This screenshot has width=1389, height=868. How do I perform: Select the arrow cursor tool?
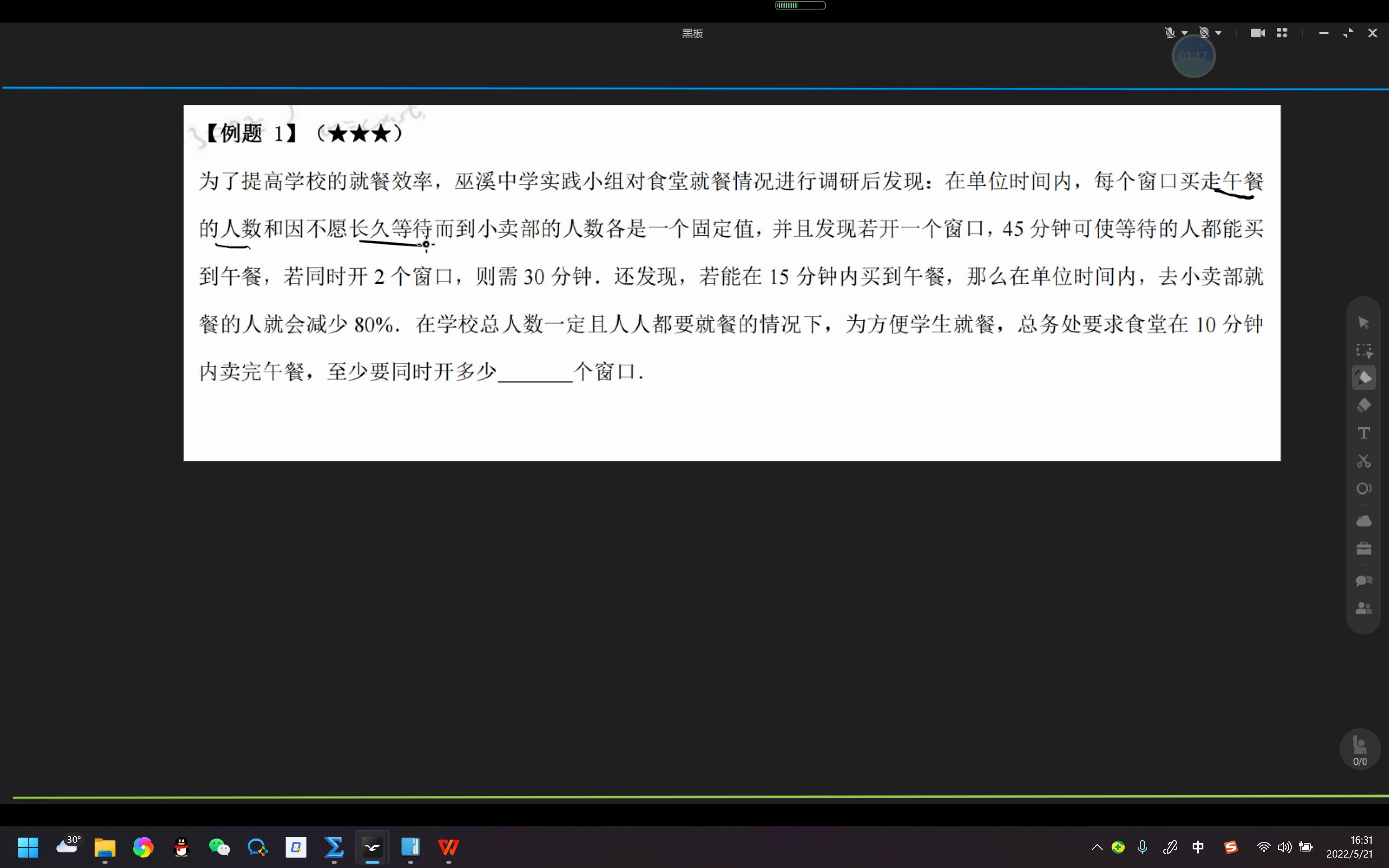tap(1364, 322)
